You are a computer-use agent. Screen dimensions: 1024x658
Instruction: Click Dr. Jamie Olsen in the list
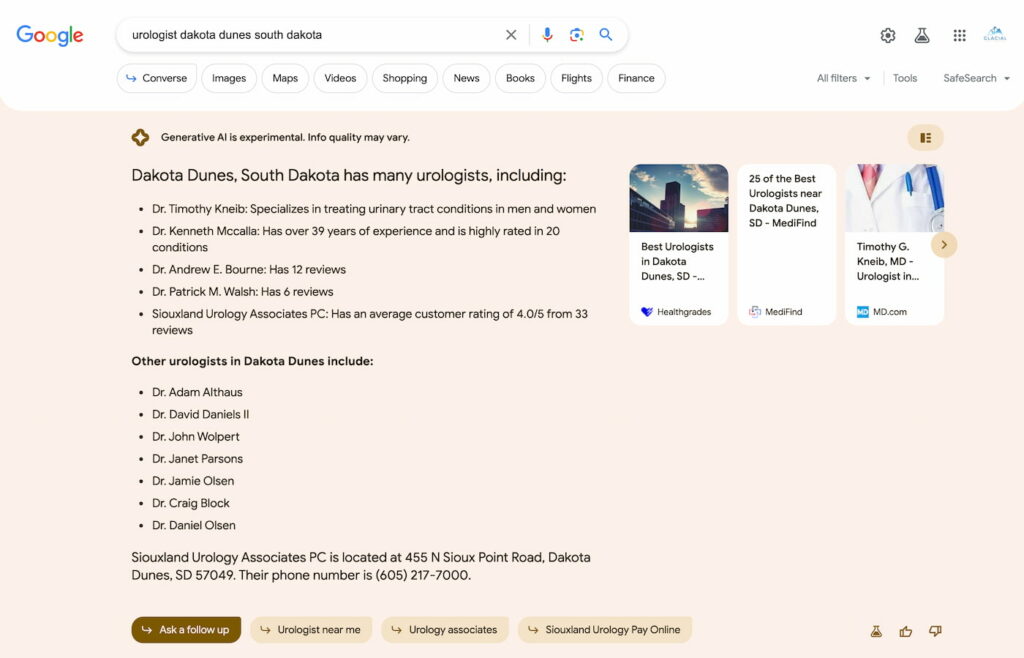[x=193, y=481]
